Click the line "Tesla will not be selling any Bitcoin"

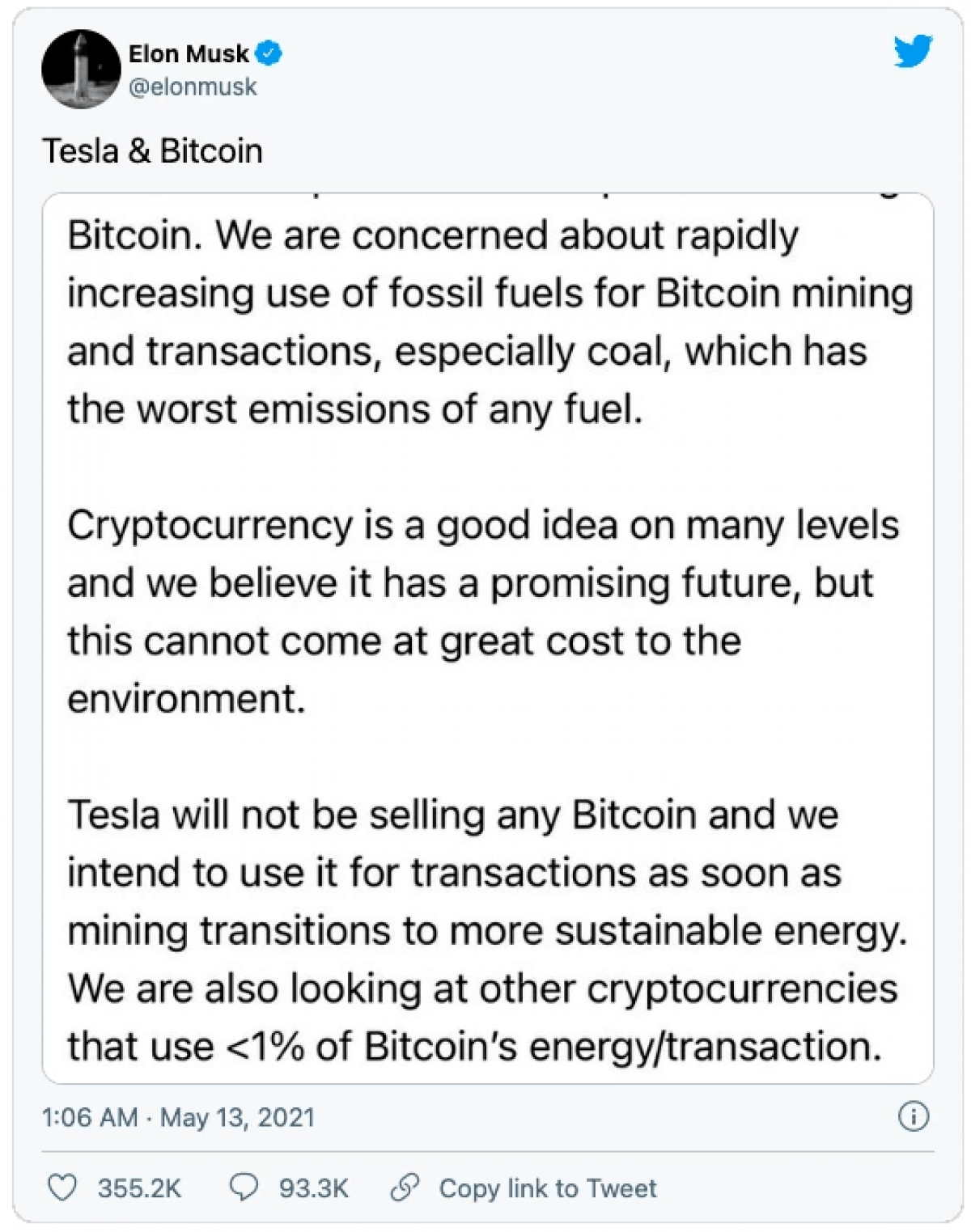453,815
